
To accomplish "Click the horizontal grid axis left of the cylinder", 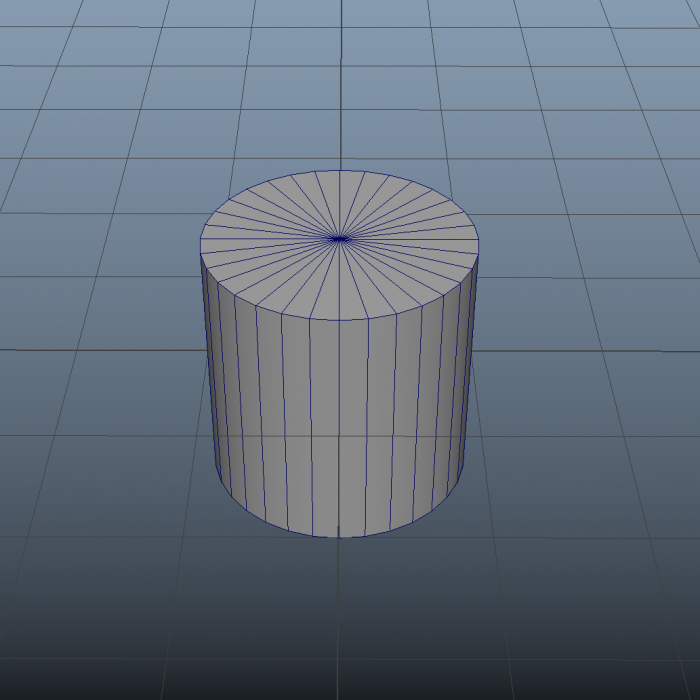I will coord(100,350).
